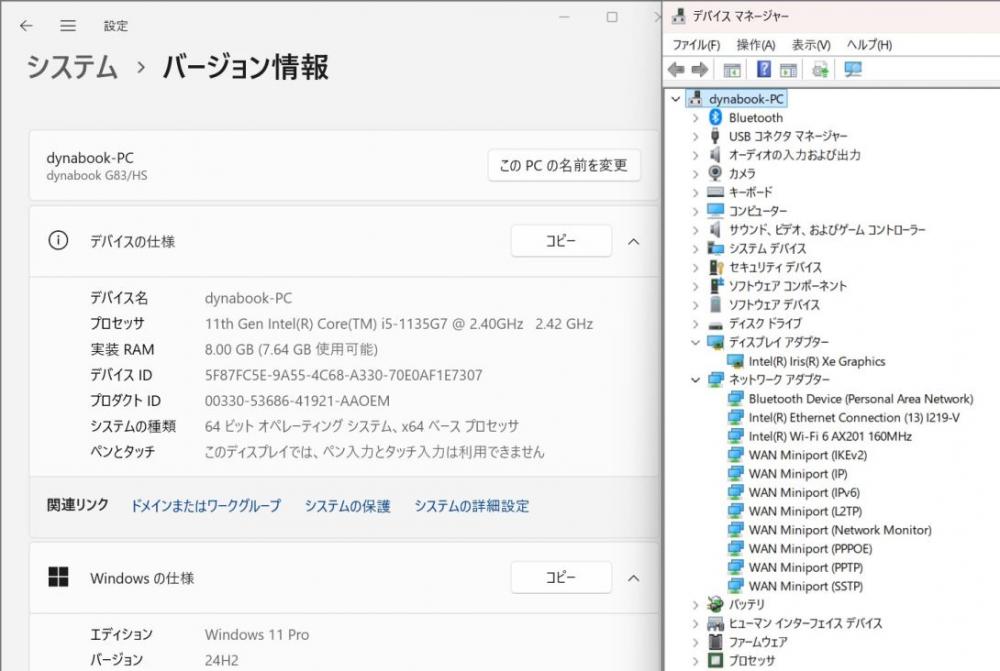Collapse the デバイスの仕様 section chevron
Viewport: 1000px width, 671px height.
click(x=633, y=241)
